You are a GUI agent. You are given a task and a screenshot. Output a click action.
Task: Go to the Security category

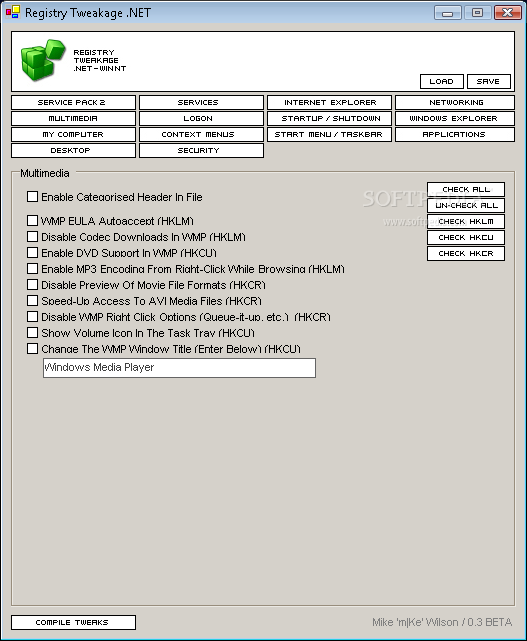[201, 150]
